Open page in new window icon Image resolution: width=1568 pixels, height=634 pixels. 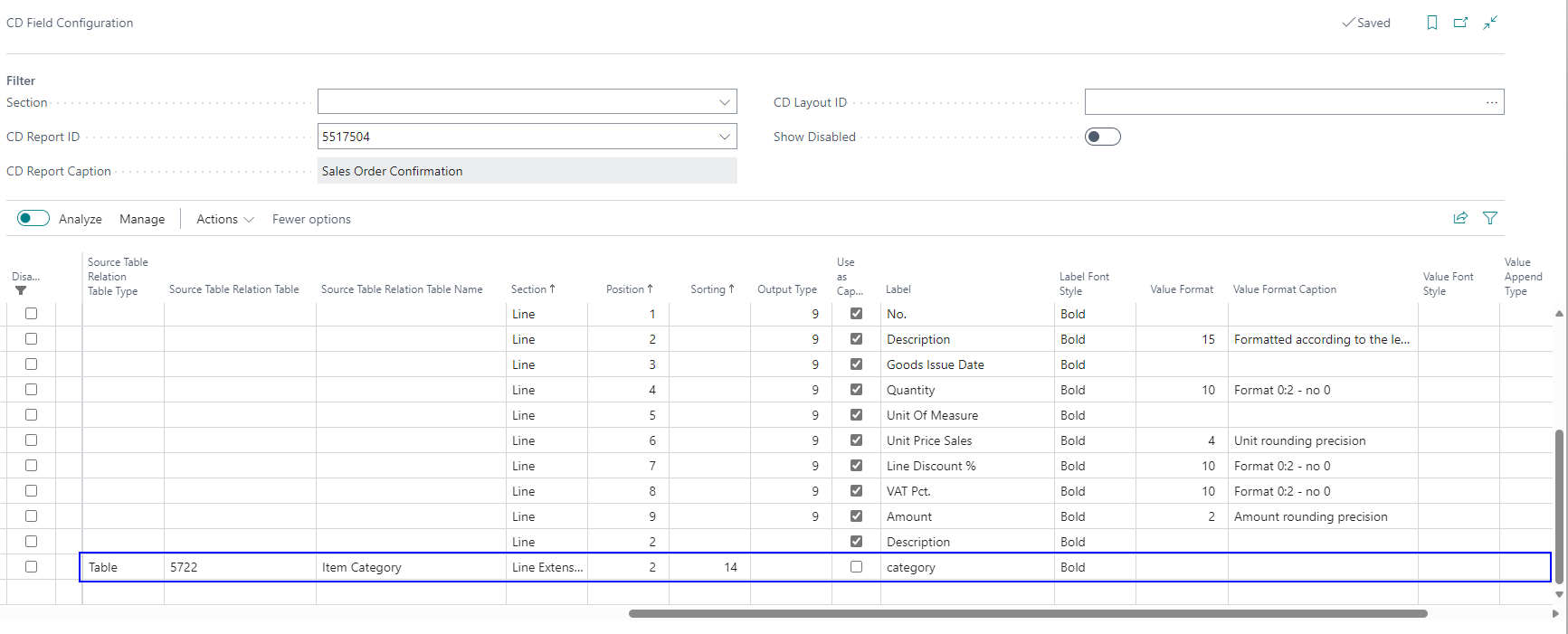(1461, 23)
